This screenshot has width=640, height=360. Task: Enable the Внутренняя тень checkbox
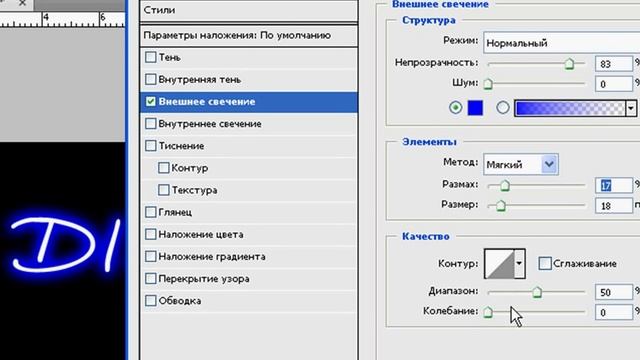click(x=151, y=79)
